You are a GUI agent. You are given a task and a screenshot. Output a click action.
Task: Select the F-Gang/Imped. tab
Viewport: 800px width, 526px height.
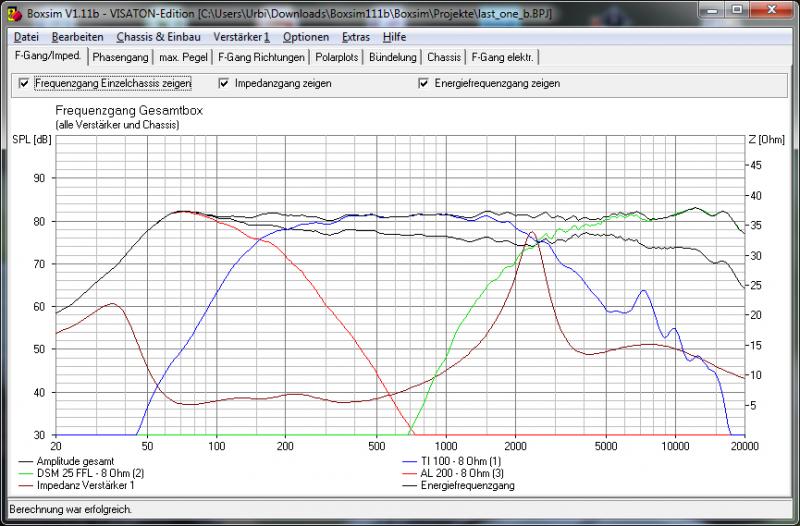click(48, 56)
